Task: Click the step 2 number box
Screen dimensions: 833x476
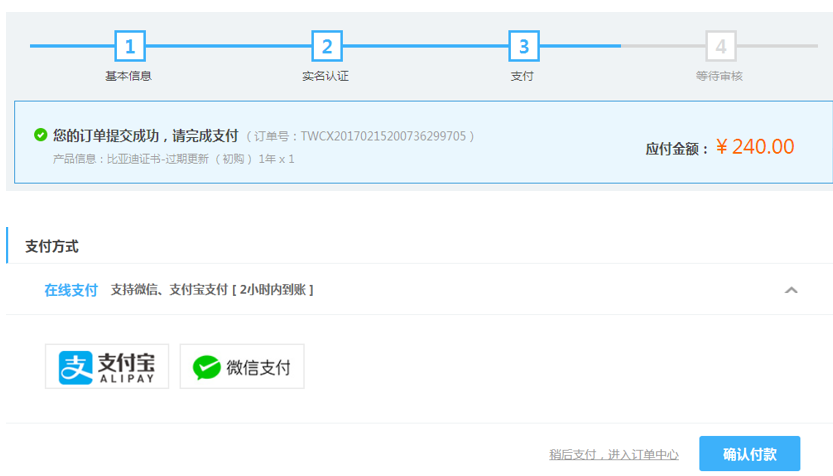Action: [326, 46]
